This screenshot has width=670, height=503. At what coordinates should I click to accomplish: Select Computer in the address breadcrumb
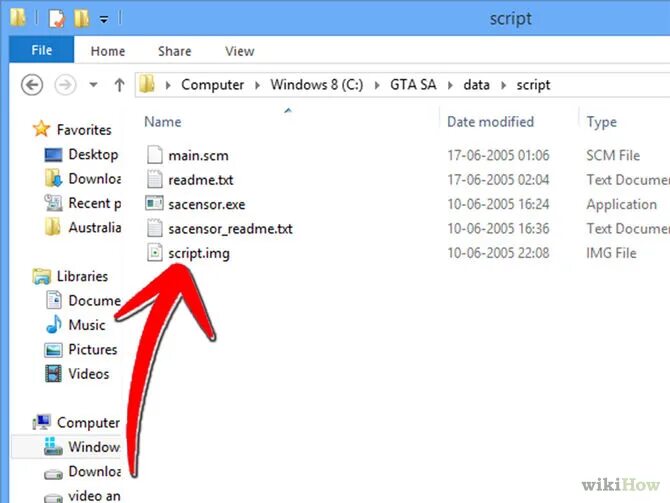point(212,85)
